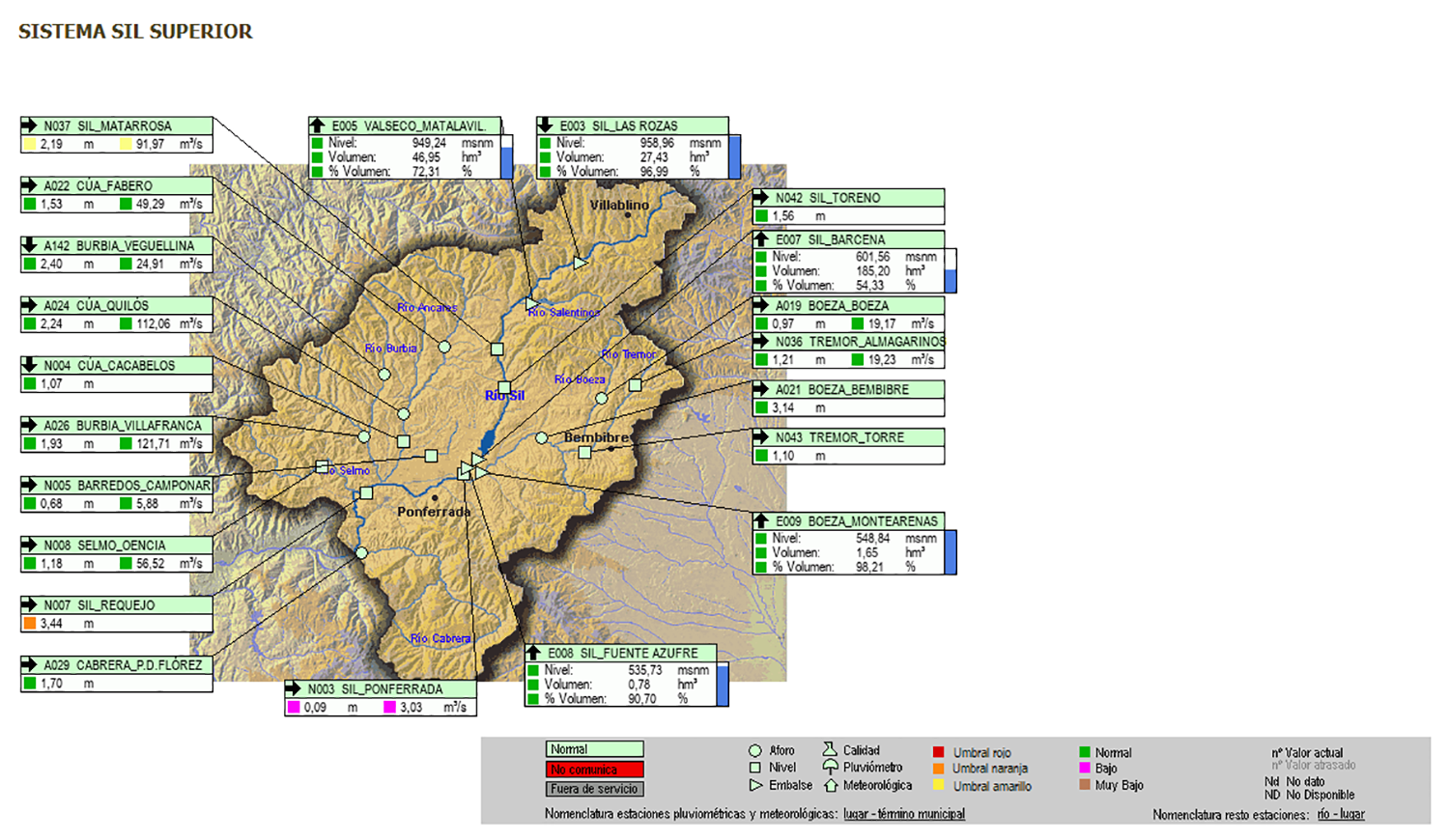This screenshot has height=840, width=1449.
Task: Click the Pluviómetro symbol in legend
Action: (830, 767)
